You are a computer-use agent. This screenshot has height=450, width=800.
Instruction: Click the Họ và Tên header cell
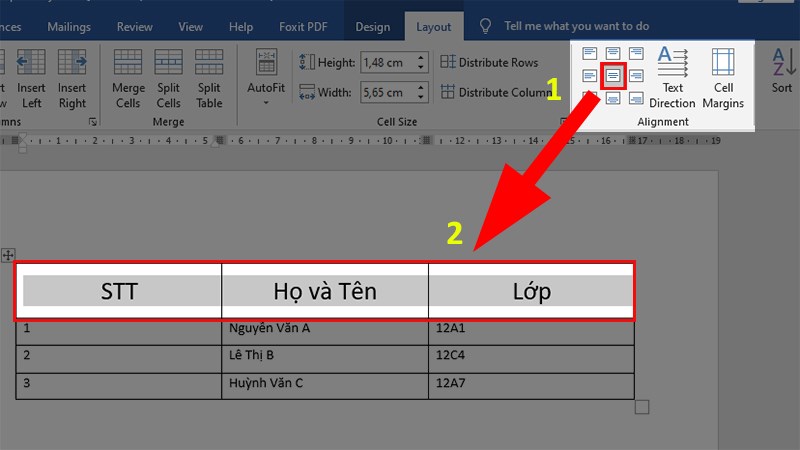pos(325,291)
